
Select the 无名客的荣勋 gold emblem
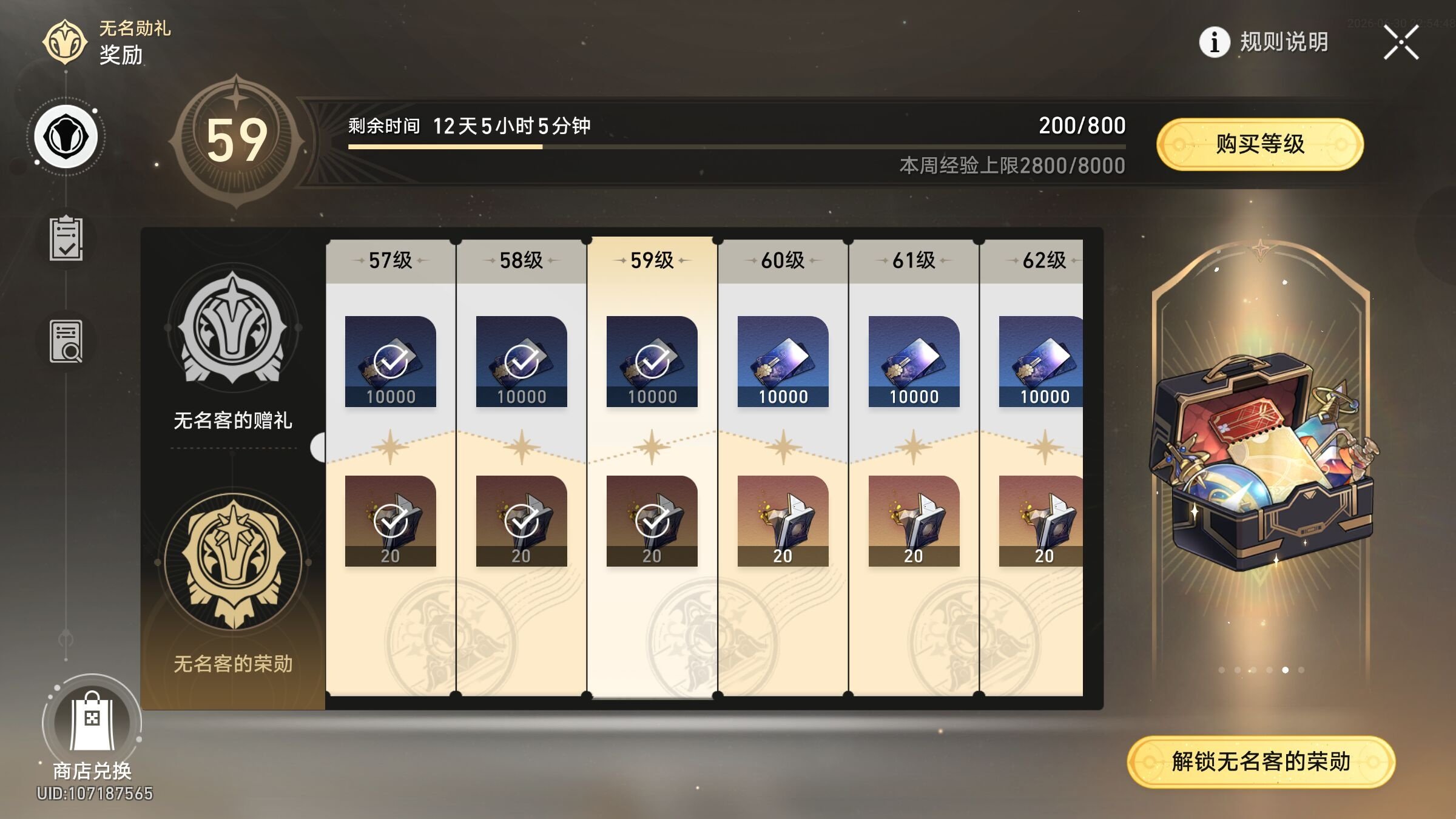pyautogui.click(x=233, y=562)
